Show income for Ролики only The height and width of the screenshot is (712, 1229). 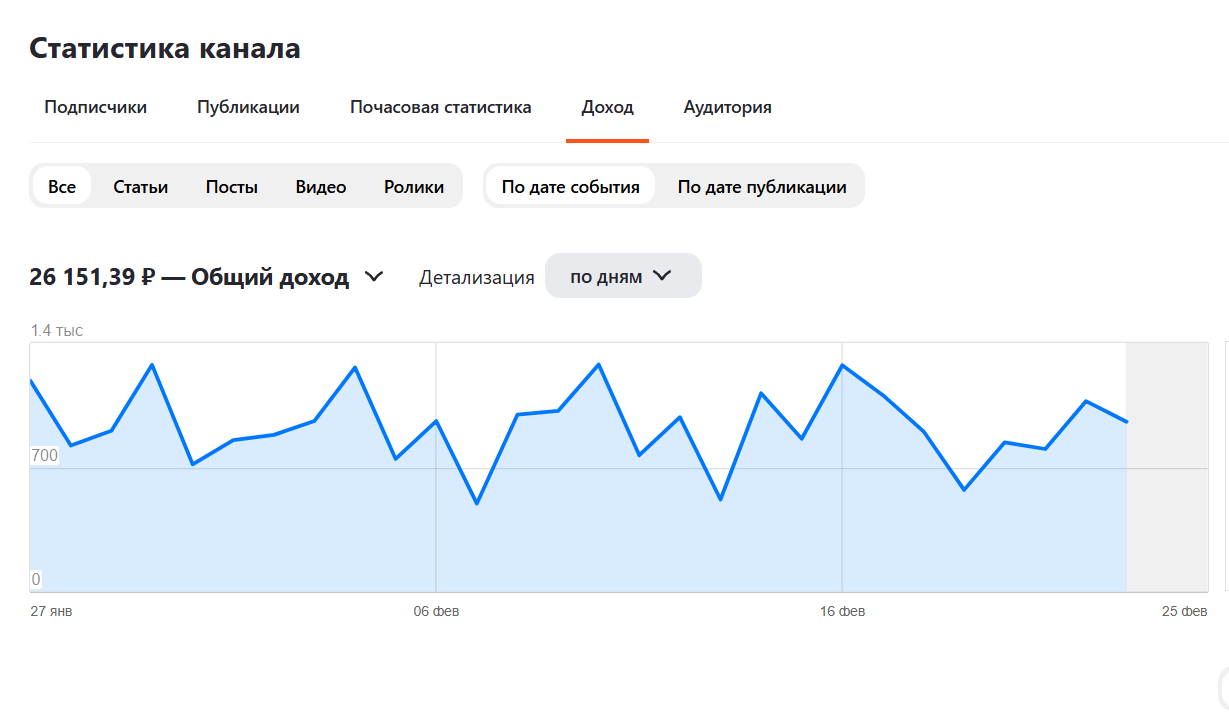pyautogui.click(x=414, y=187)
